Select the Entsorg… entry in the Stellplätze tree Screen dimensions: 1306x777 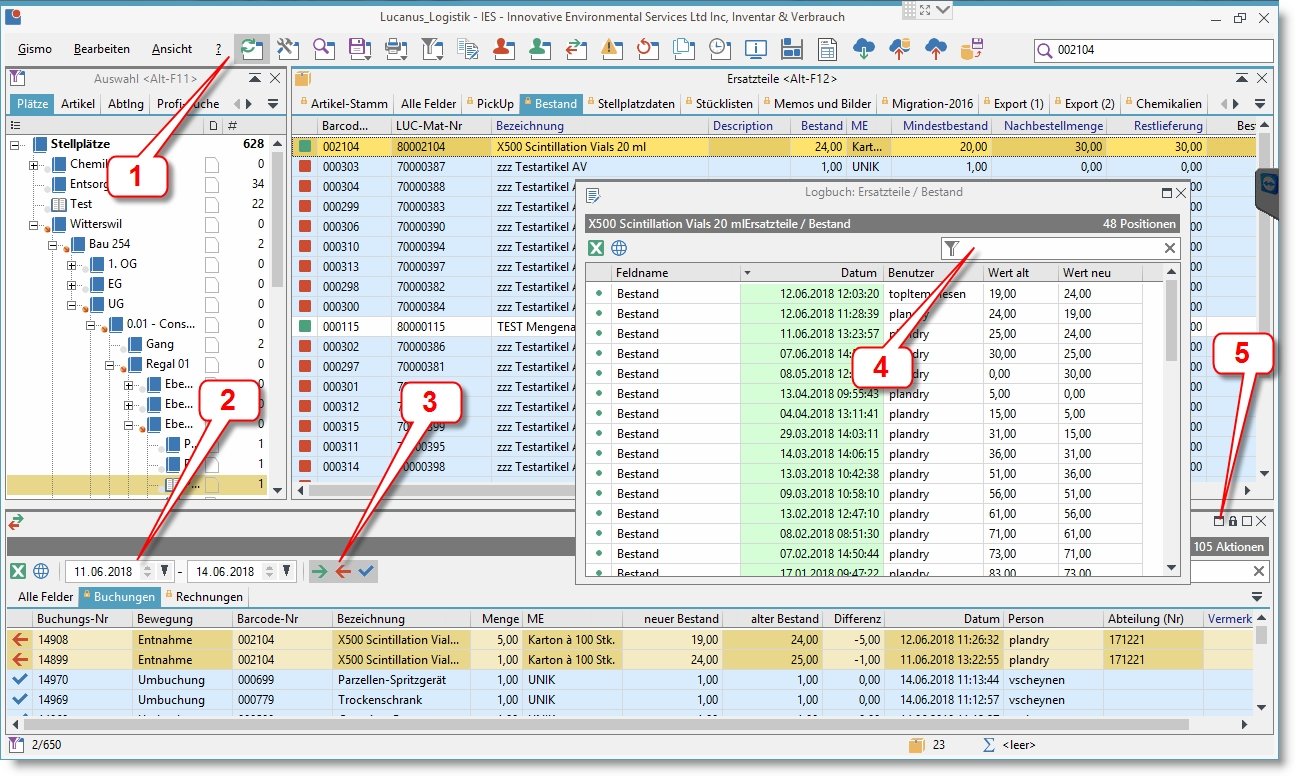pos(88,184)
